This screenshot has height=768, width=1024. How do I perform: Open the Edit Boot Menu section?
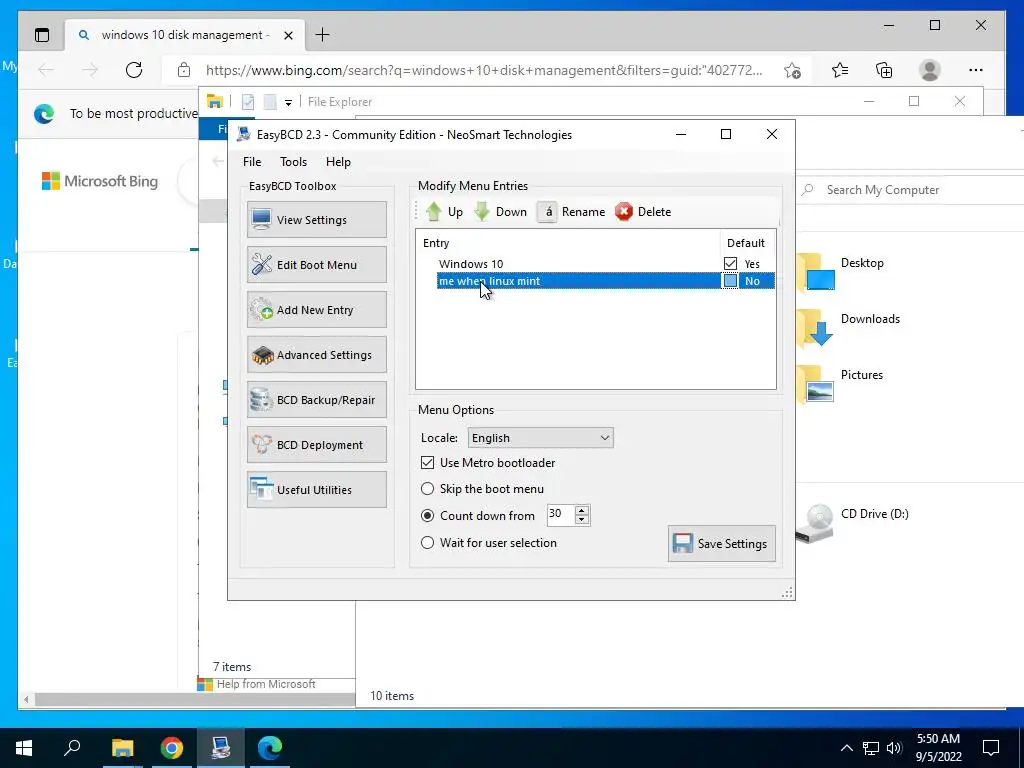tap(317, 264)
